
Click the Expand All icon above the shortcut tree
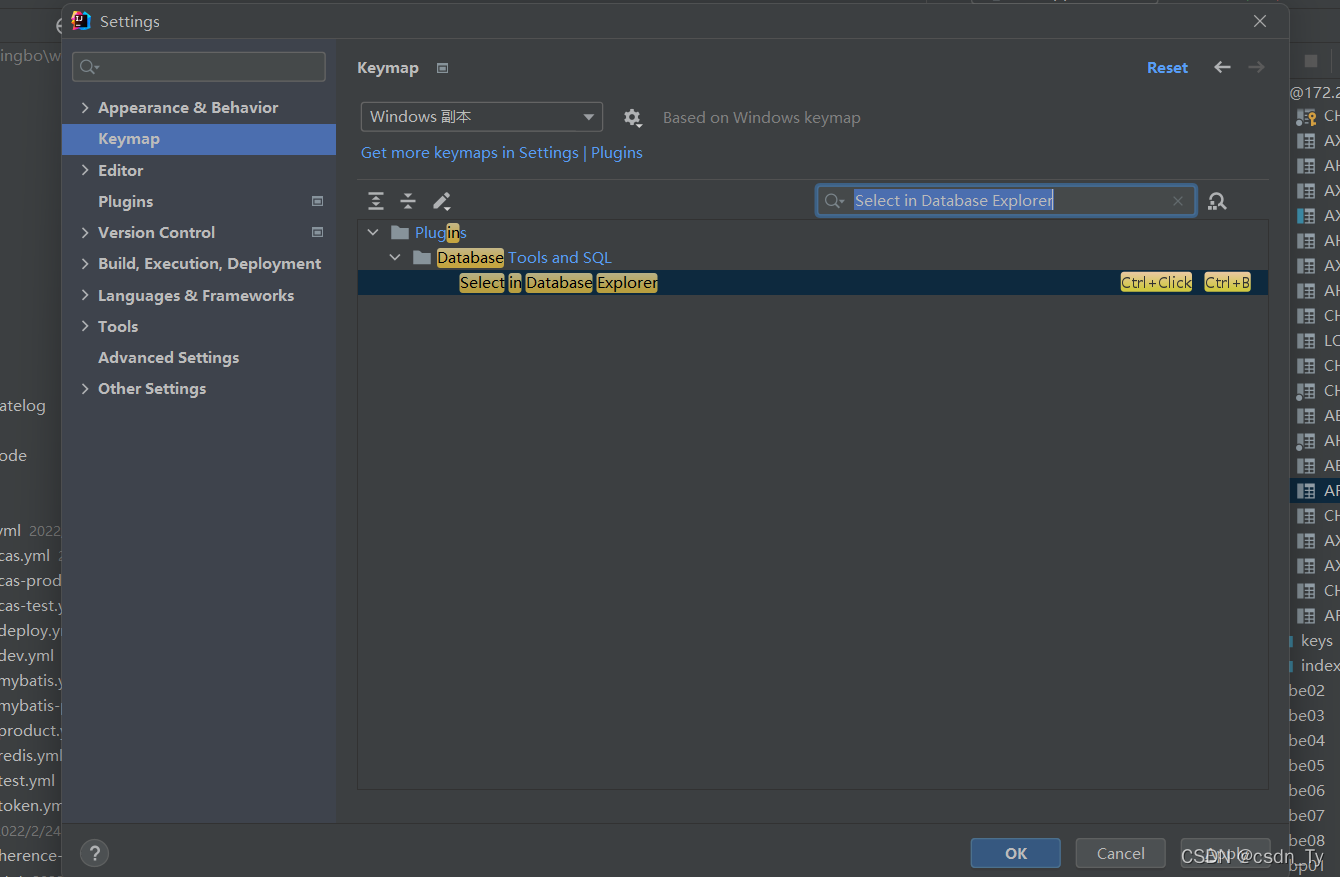[x=376, y=201]
